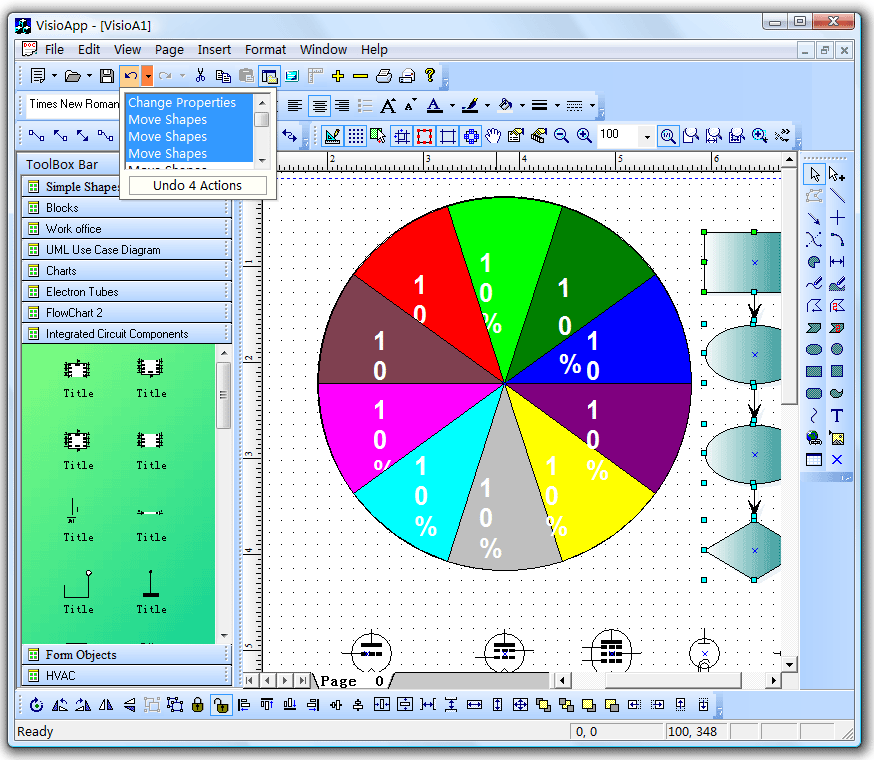Viewport: 874px width, 760px height.
Task: Select the table tool in right palette
Action: (814, 459)
